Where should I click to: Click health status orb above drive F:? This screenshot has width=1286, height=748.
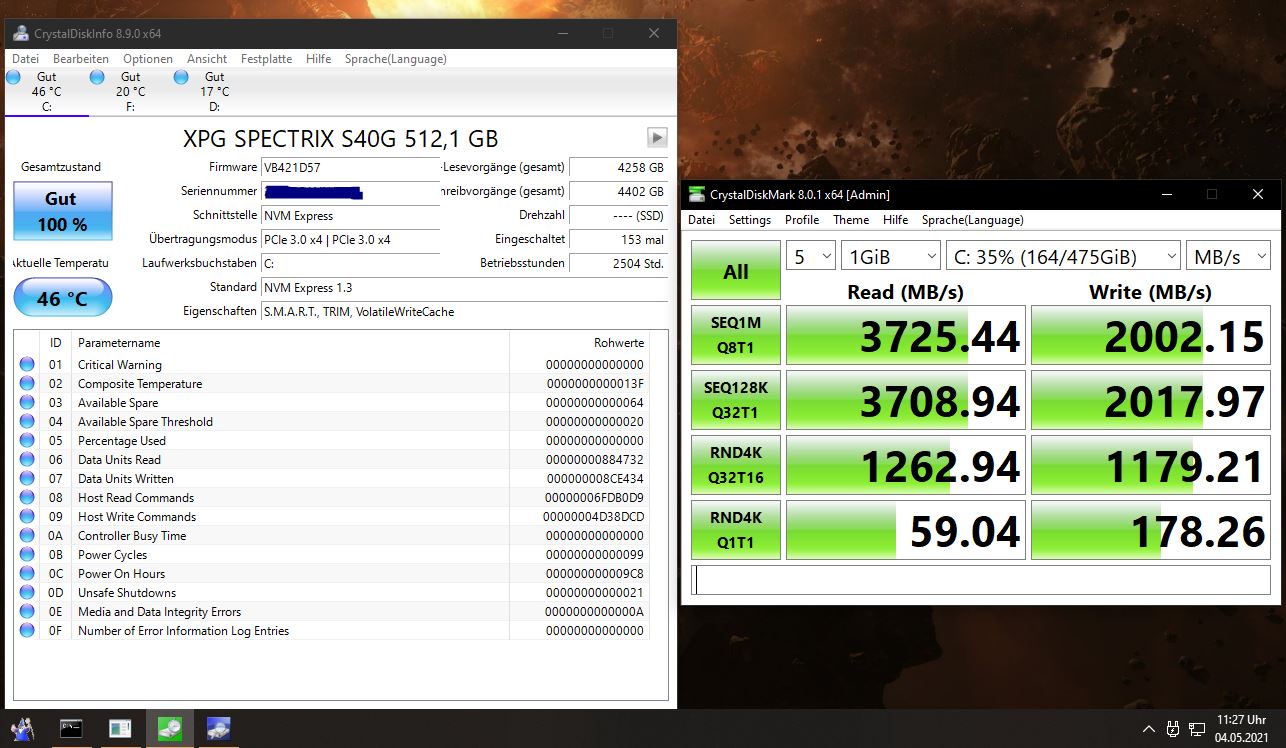[x=97, y=76]
